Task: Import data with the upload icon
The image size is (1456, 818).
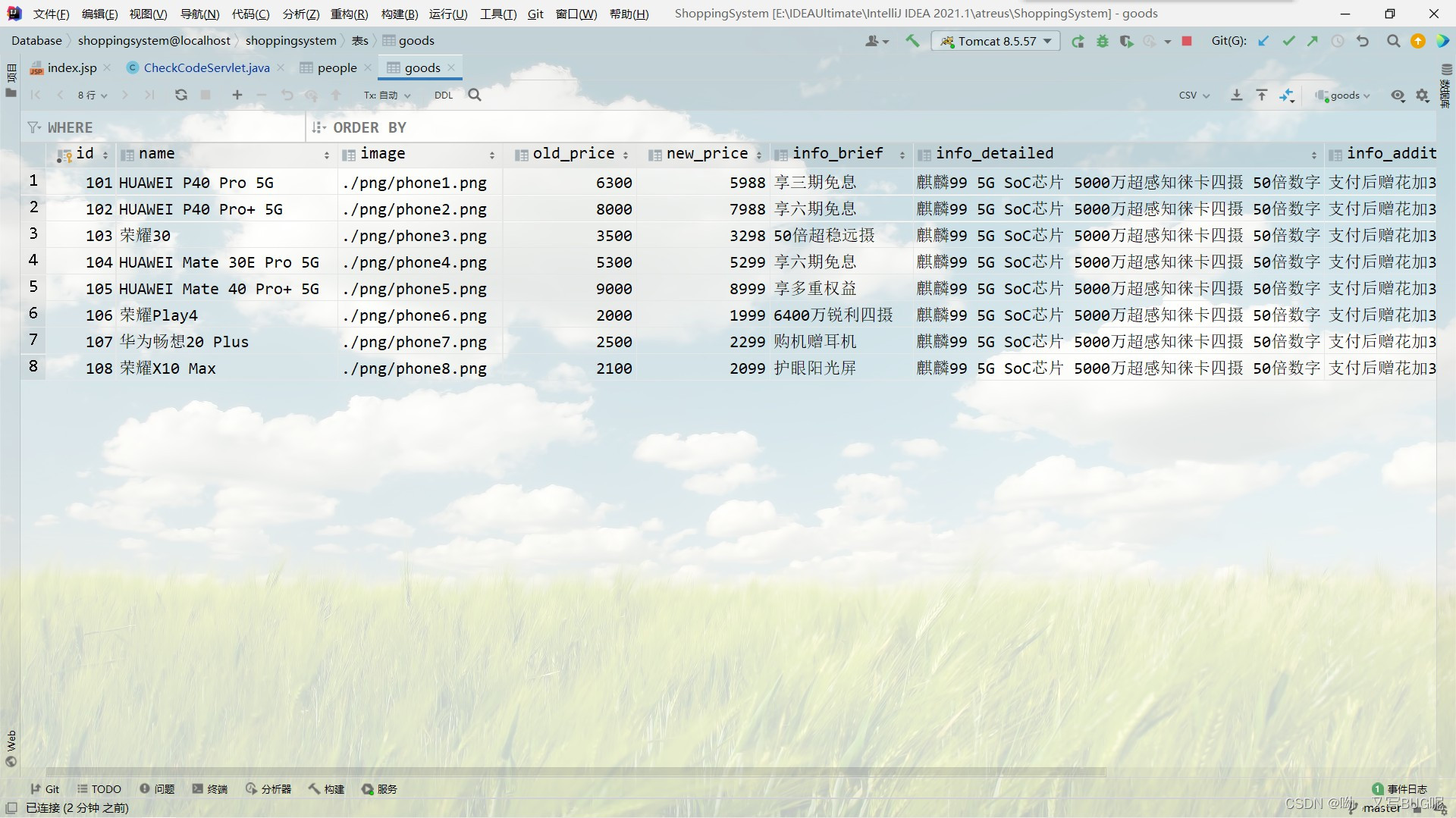Action: coord(1262,95)
